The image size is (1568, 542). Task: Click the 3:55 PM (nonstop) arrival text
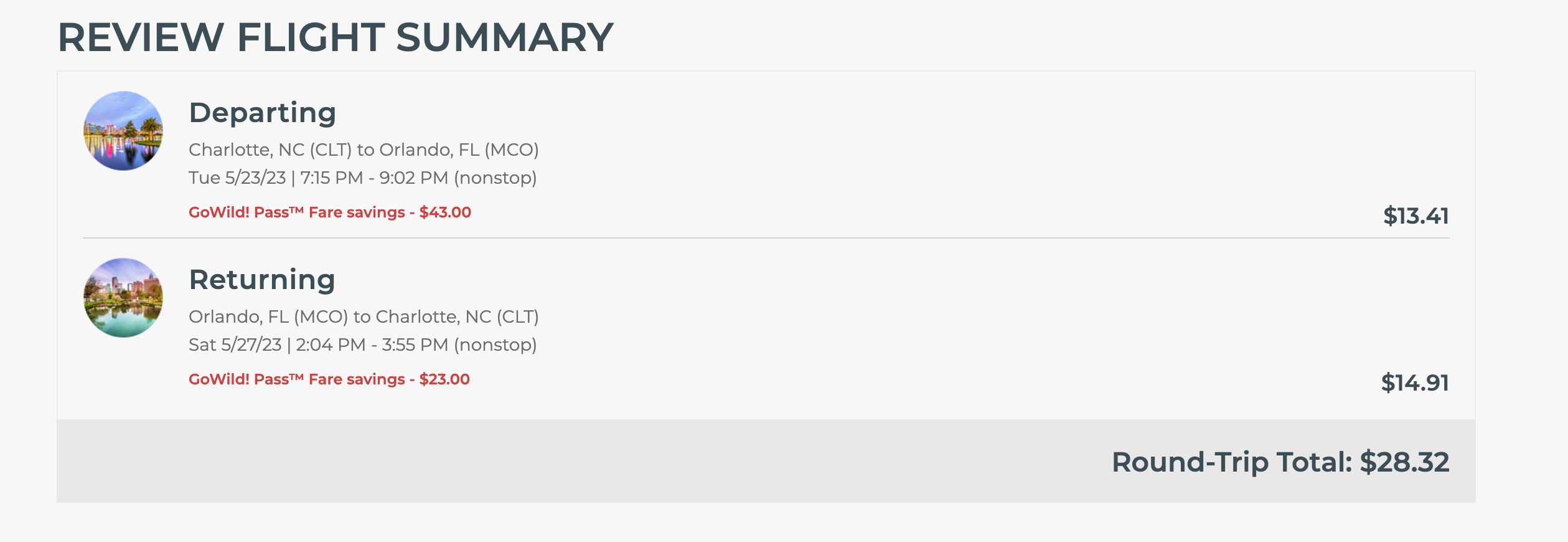click(x=459, y=345)
